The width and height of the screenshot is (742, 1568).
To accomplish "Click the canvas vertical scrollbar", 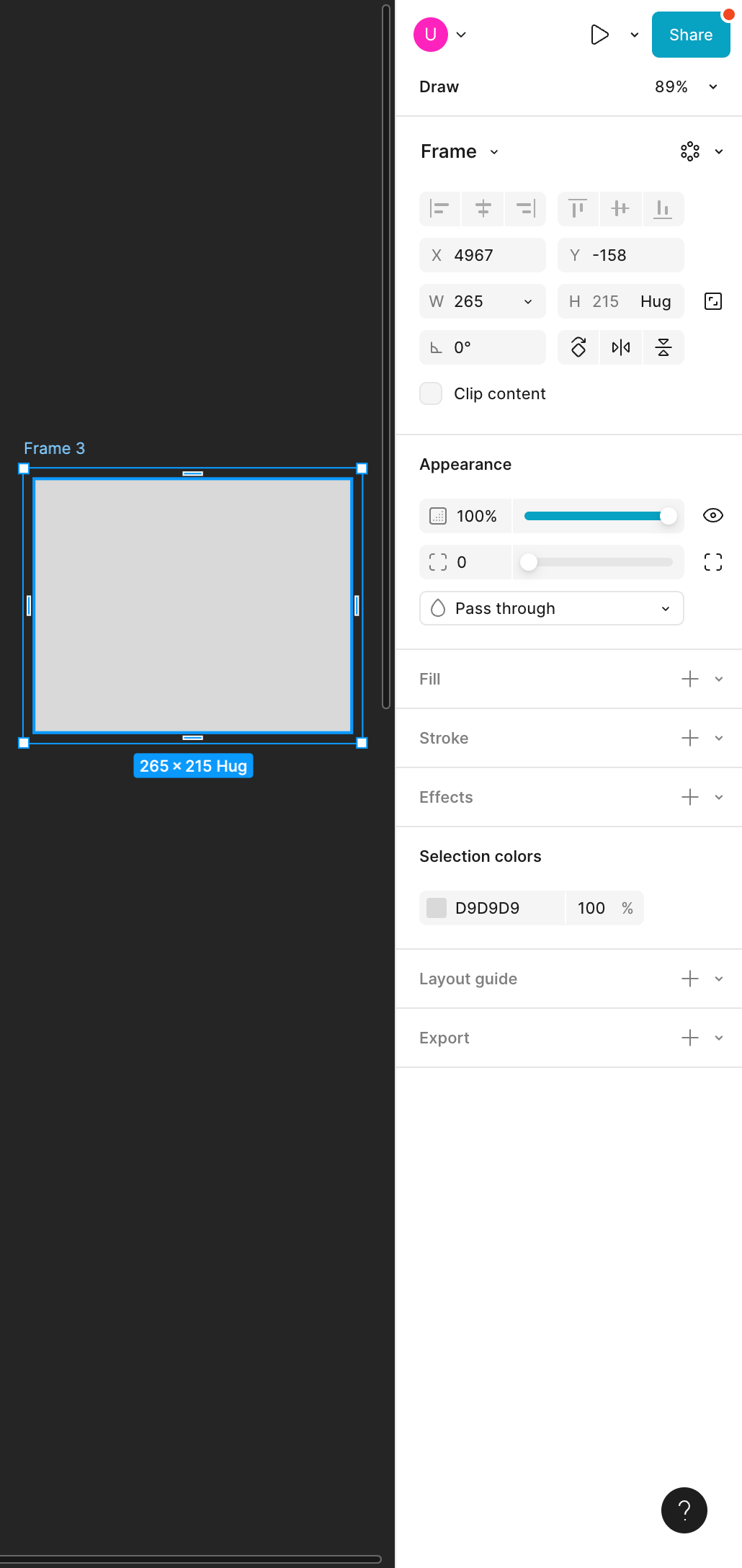I will [386, 357].
